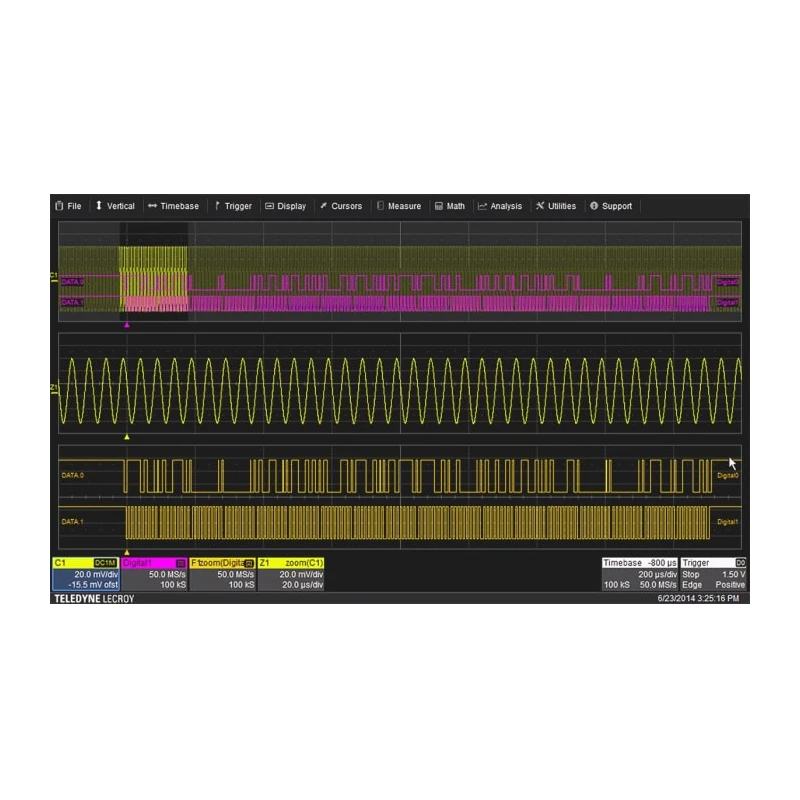Viewport: 800px width, 800px height.
Task: Click the Teledyne LeCroy logo
Action: pyautogui.click(x=94, y=598)
